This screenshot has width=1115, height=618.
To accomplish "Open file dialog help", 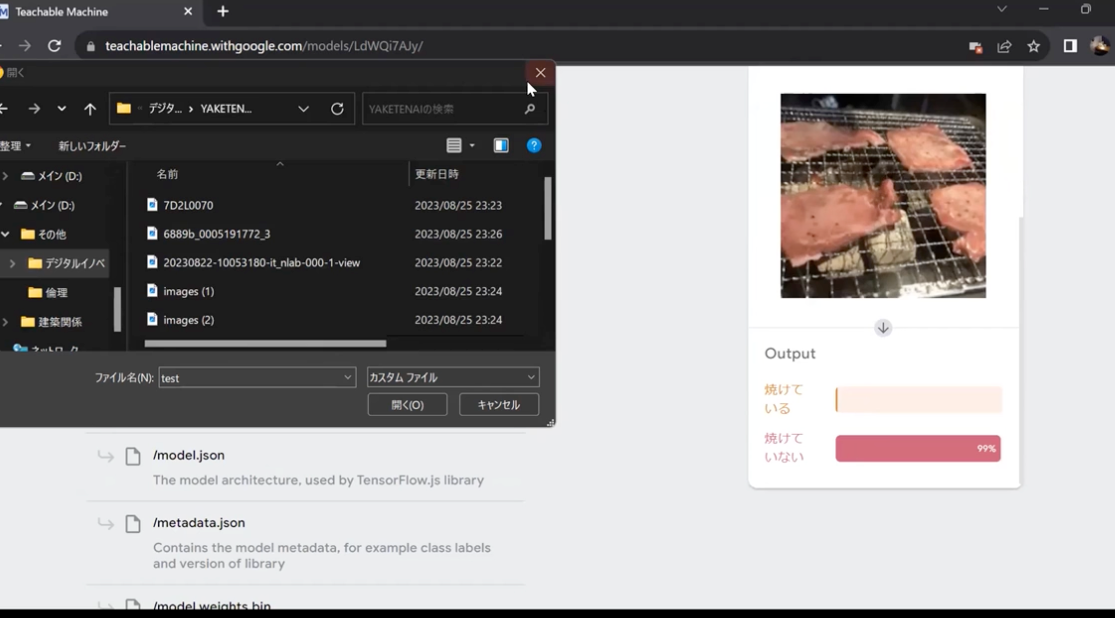I will tap(534, 146).
